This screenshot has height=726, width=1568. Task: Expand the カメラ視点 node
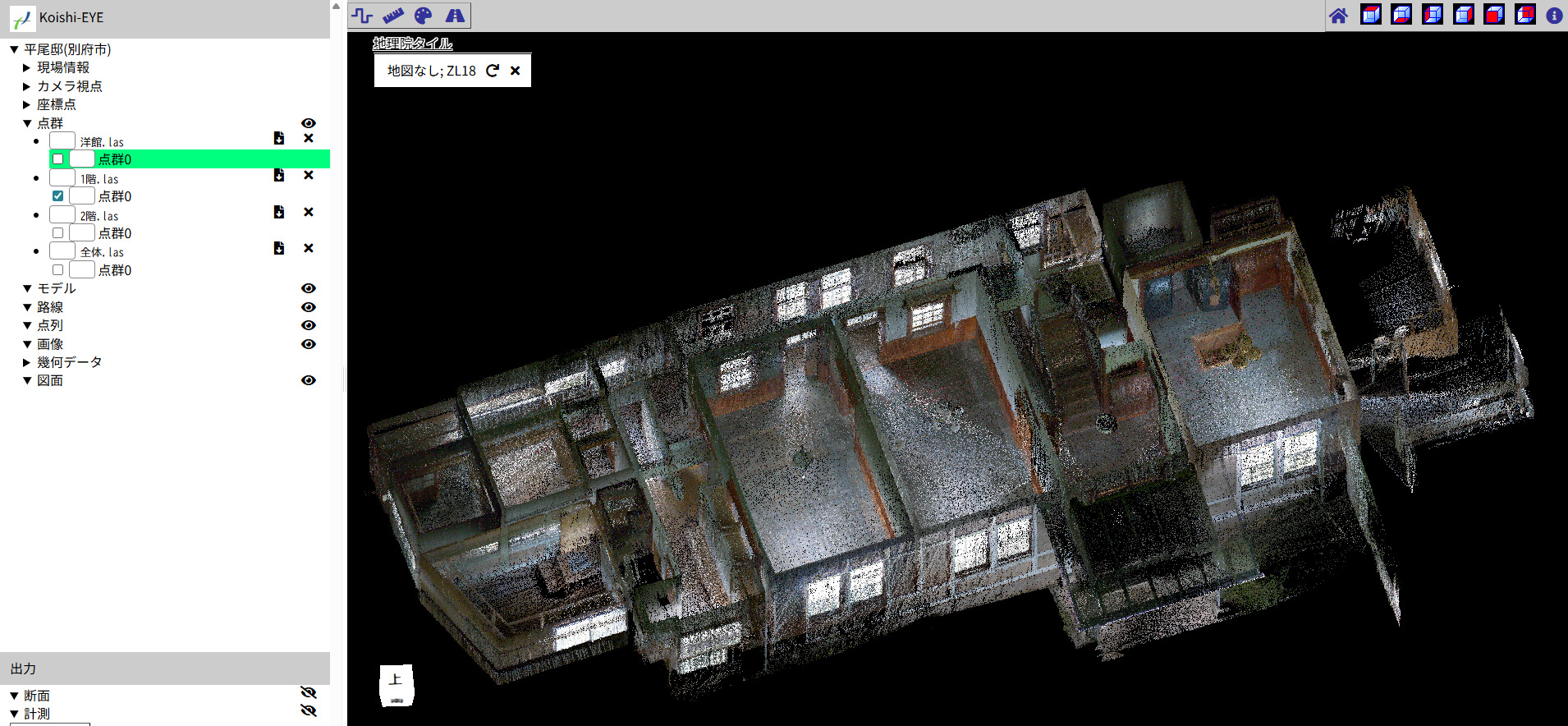point(27,86)
